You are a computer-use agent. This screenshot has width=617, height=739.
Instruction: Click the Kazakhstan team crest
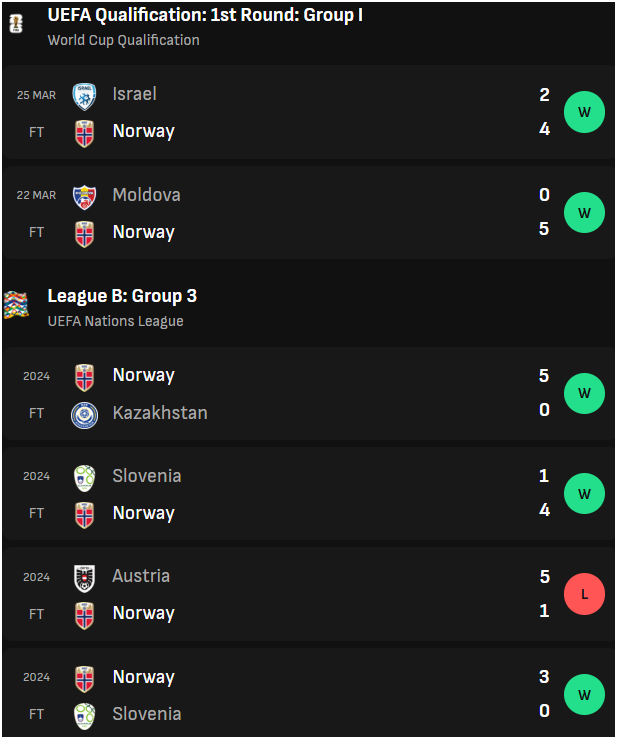pos(84,415)
